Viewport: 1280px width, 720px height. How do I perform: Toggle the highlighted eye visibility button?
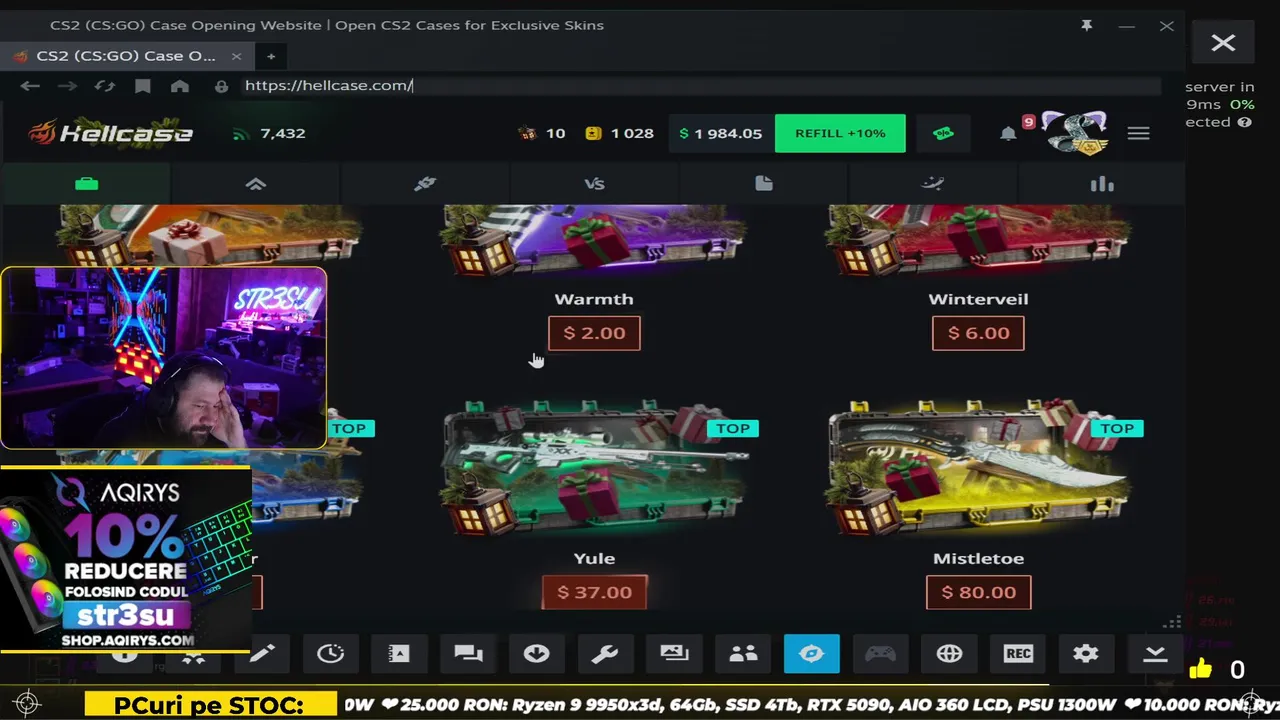[812, 654]
